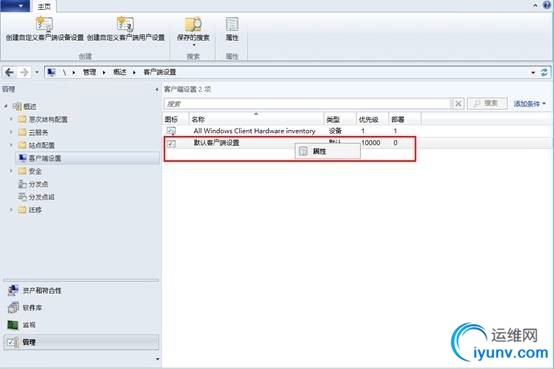Sort by the 名称 column header
This screenshot has height=369, width=554.
click(x=257, y=119)
